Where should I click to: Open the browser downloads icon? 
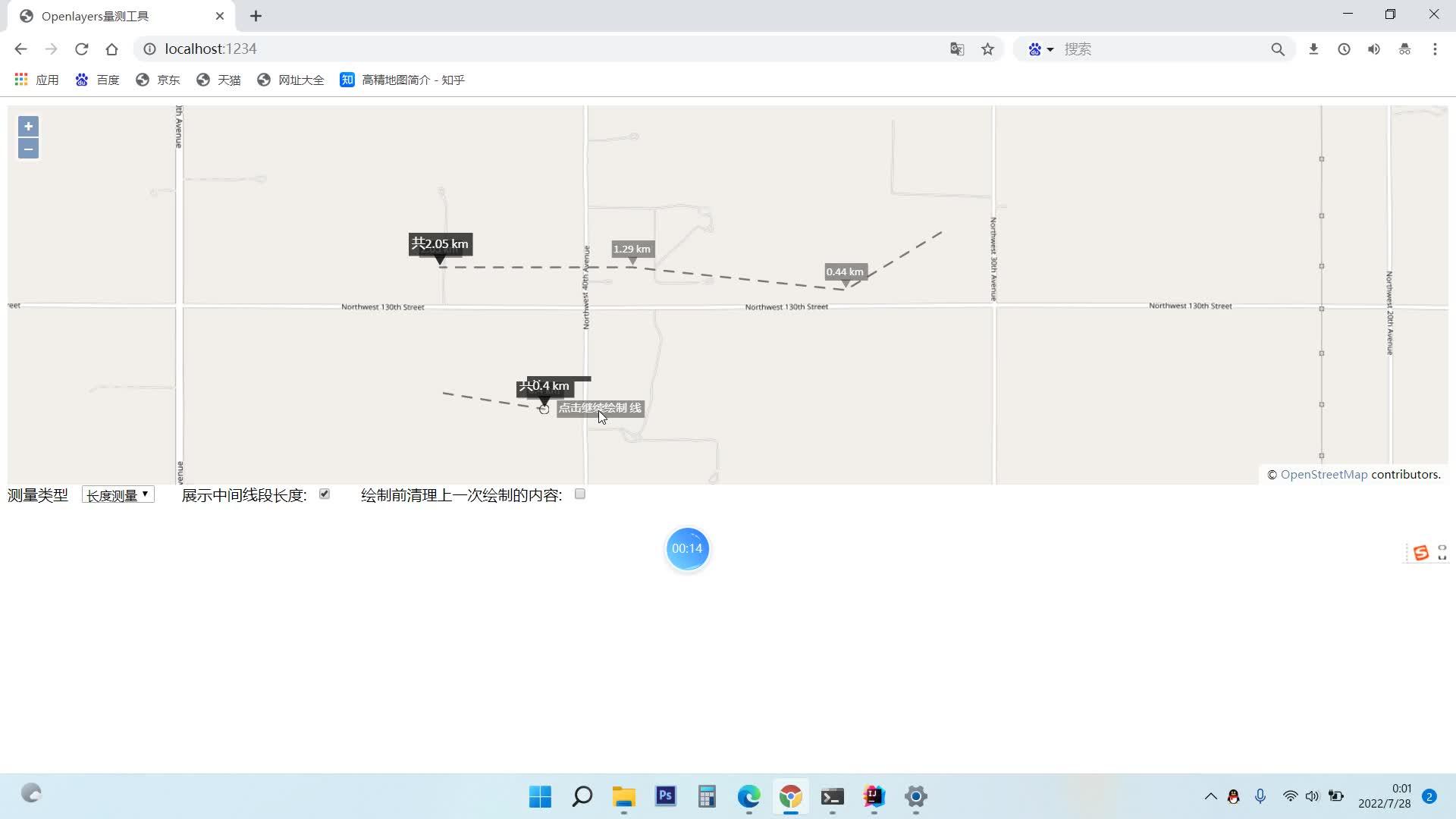1313,49
